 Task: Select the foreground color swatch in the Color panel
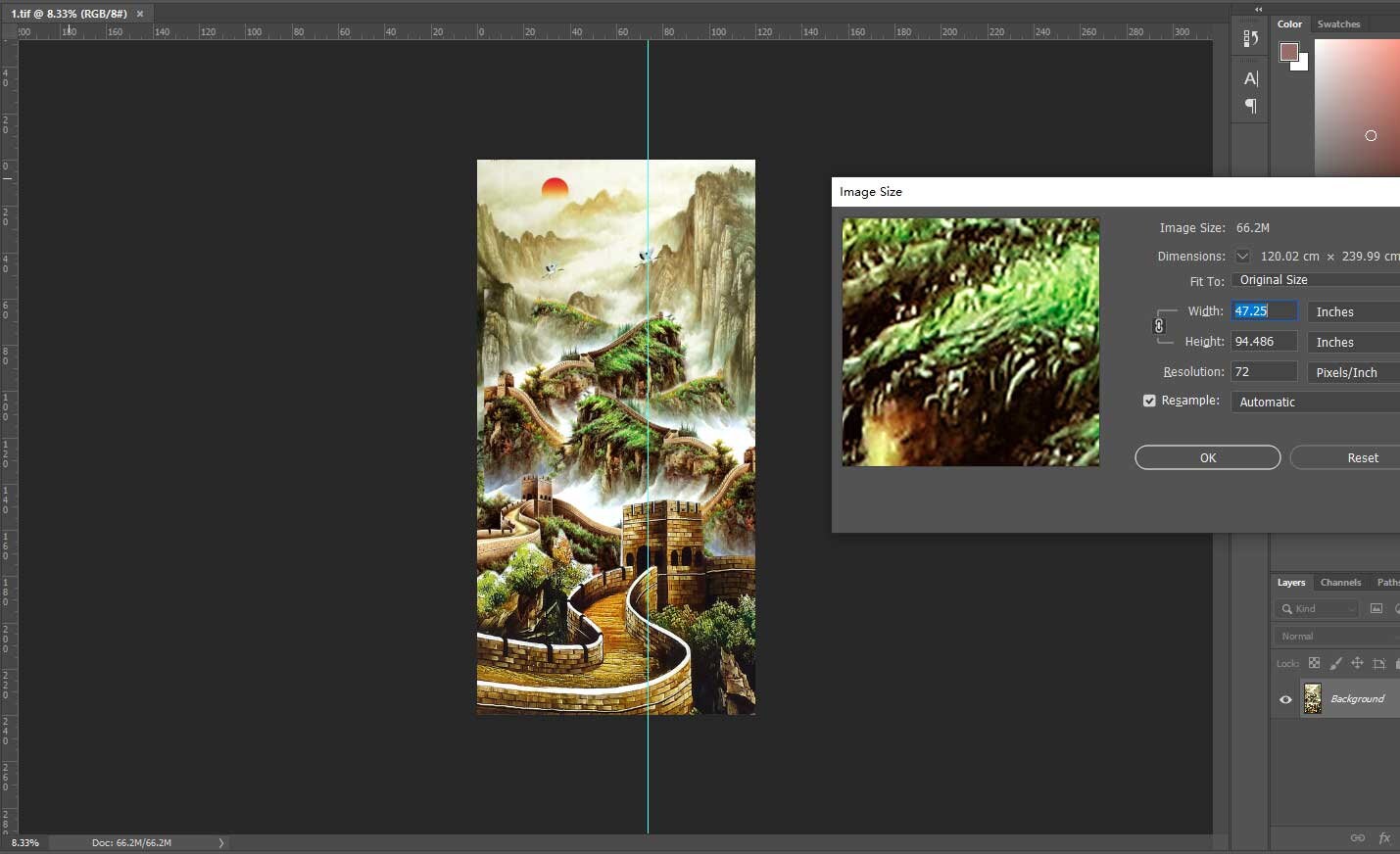click(1289, 54)
